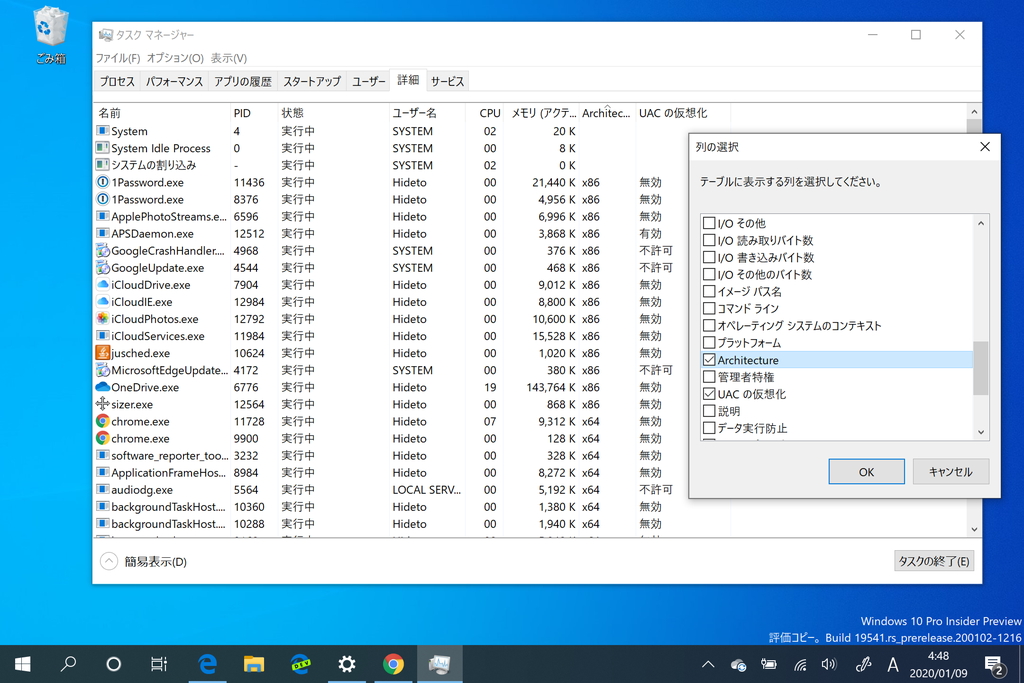The height and width of the screenshot is (683, 1024).
Task: Select the GoogleCrashHandler process icon
Action: point(103,251)
